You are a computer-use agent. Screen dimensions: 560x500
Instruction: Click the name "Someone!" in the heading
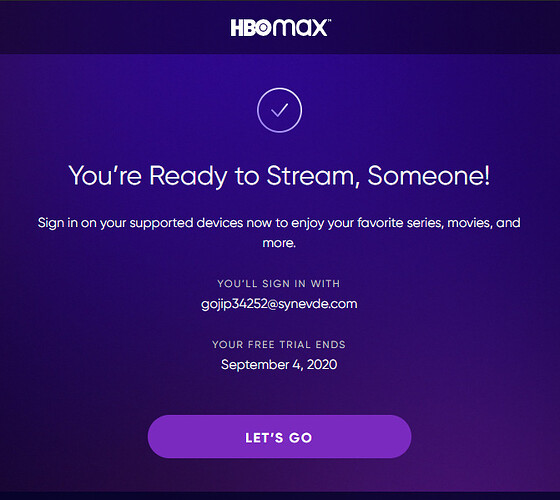[x=429, y=175]
